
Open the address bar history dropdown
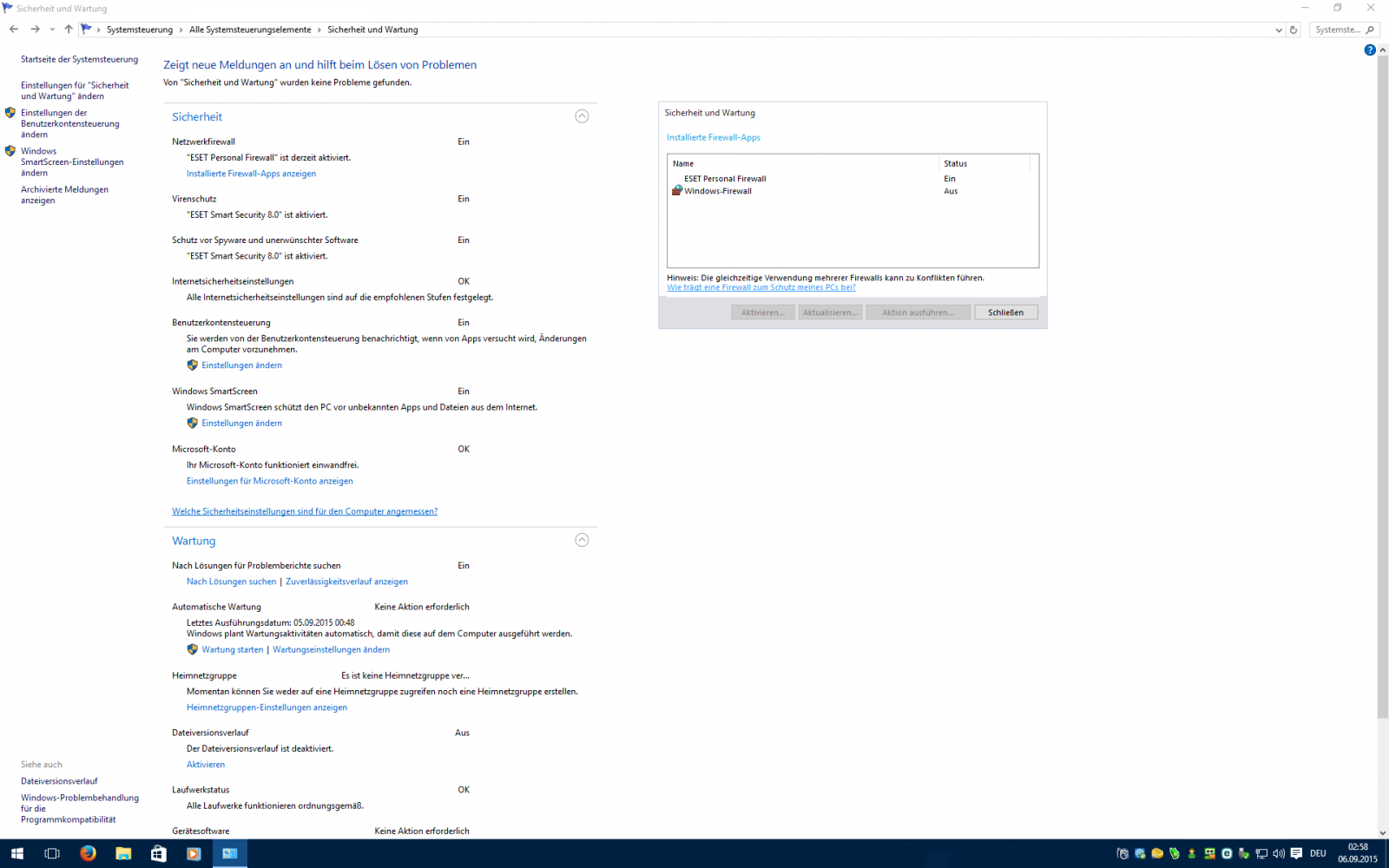(x=1279, y=30)
